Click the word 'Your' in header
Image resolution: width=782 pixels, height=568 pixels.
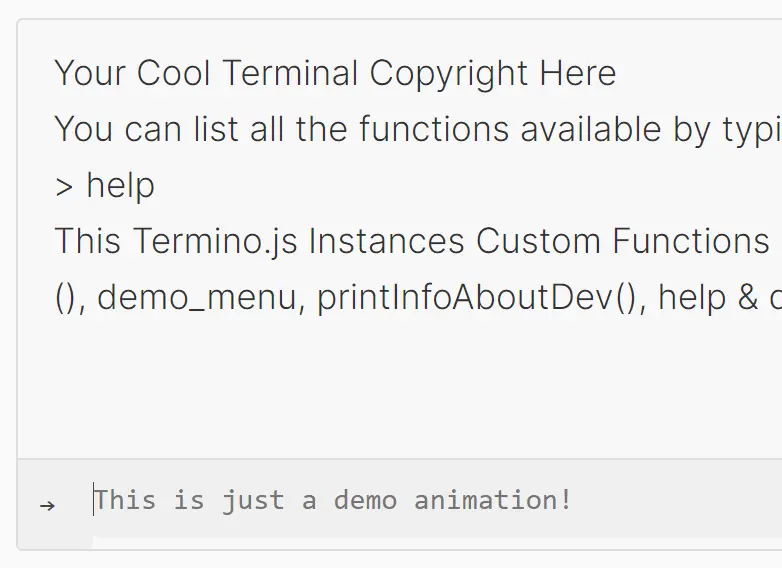click(90, 73)
